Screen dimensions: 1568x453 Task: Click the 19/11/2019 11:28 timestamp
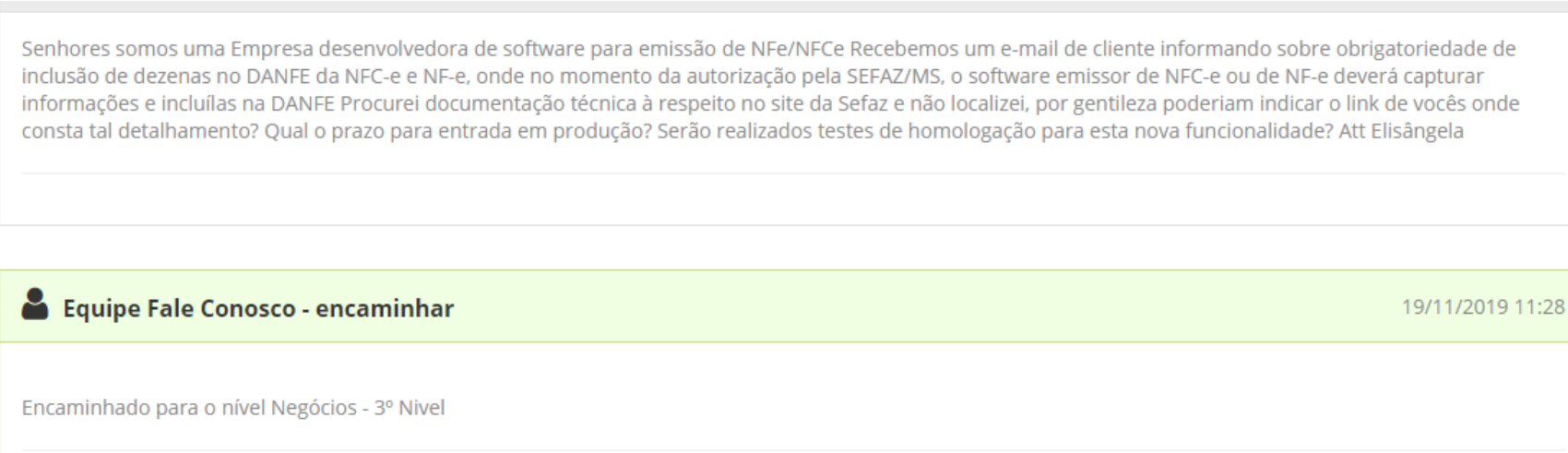point(1482,307)
